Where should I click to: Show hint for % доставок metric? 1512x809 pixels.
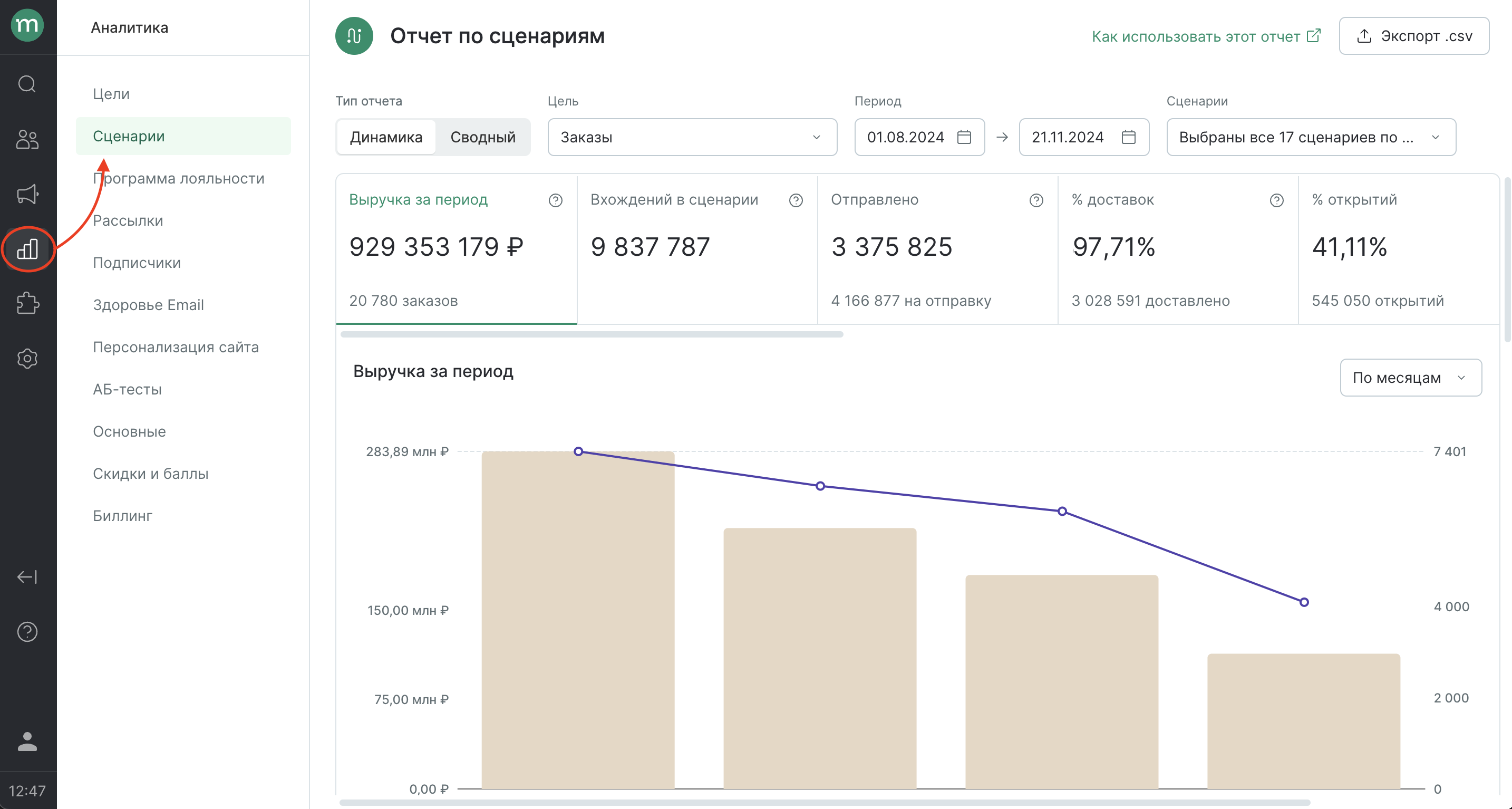(x=1277, y=201)
